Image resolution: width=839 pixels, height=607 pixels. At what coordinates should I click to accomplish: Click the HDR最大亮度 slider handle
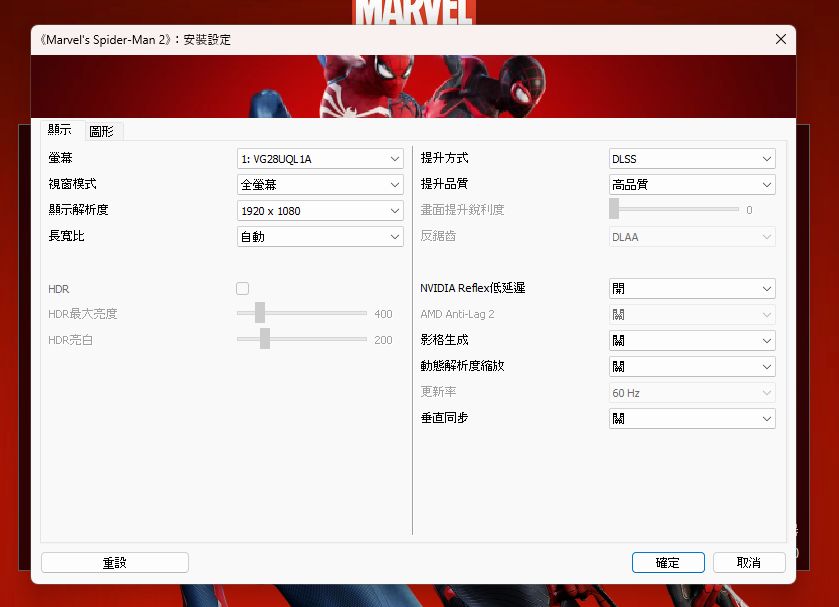[x=260, y=313]
